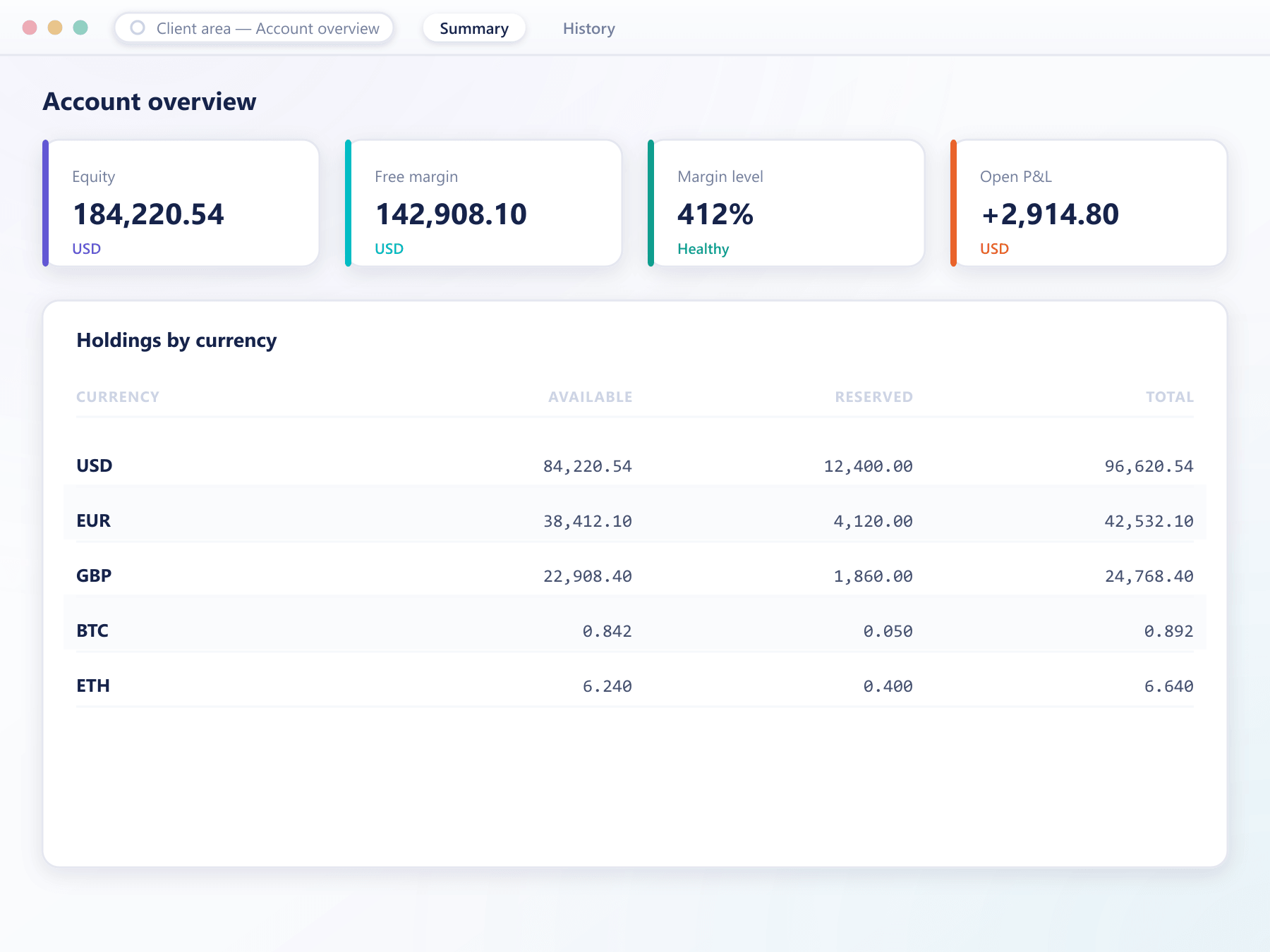Click the 412% margin level value
The image size is (1270, 952).
715,214
